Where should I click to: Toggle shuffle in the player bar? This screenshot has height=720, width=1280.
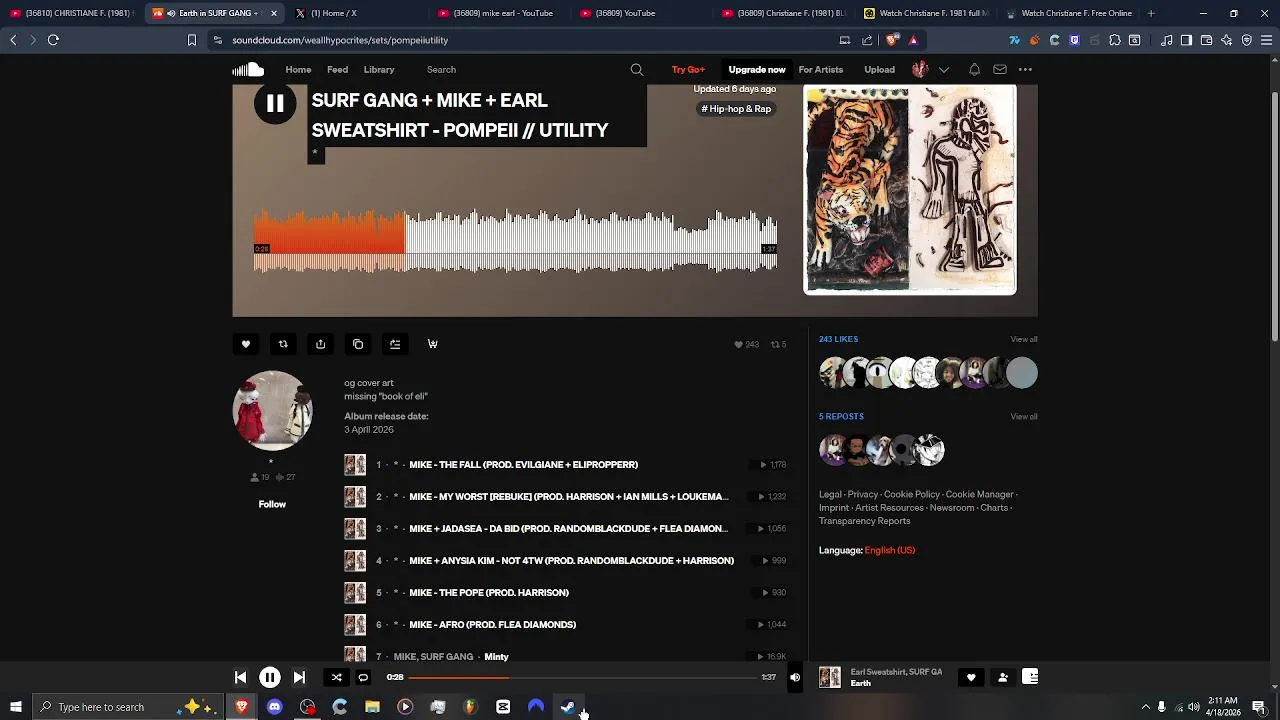click(x=337, y=677)
